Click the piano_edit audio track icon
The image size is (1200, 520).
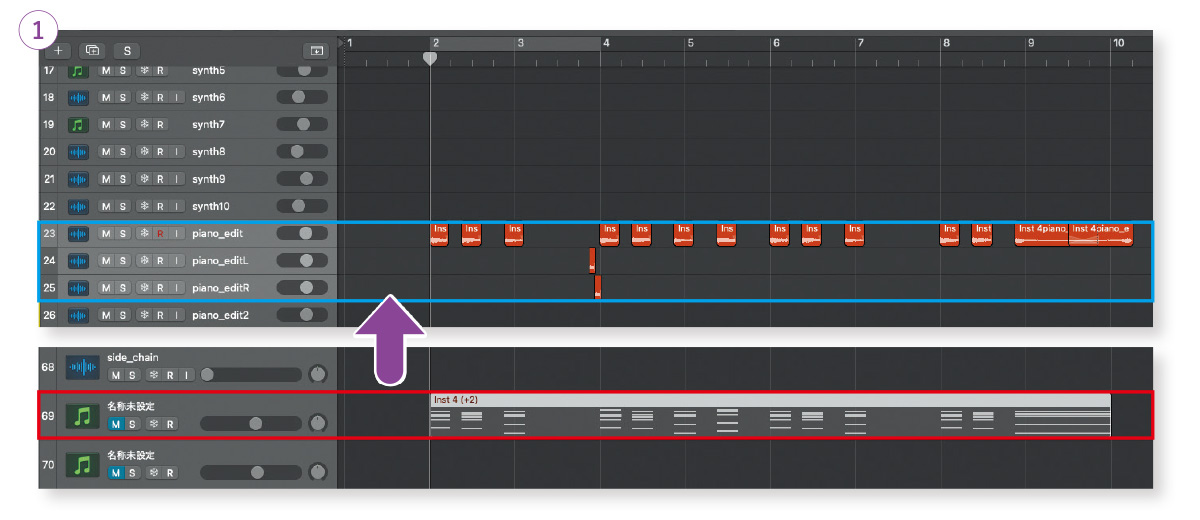tap(78, 233)
